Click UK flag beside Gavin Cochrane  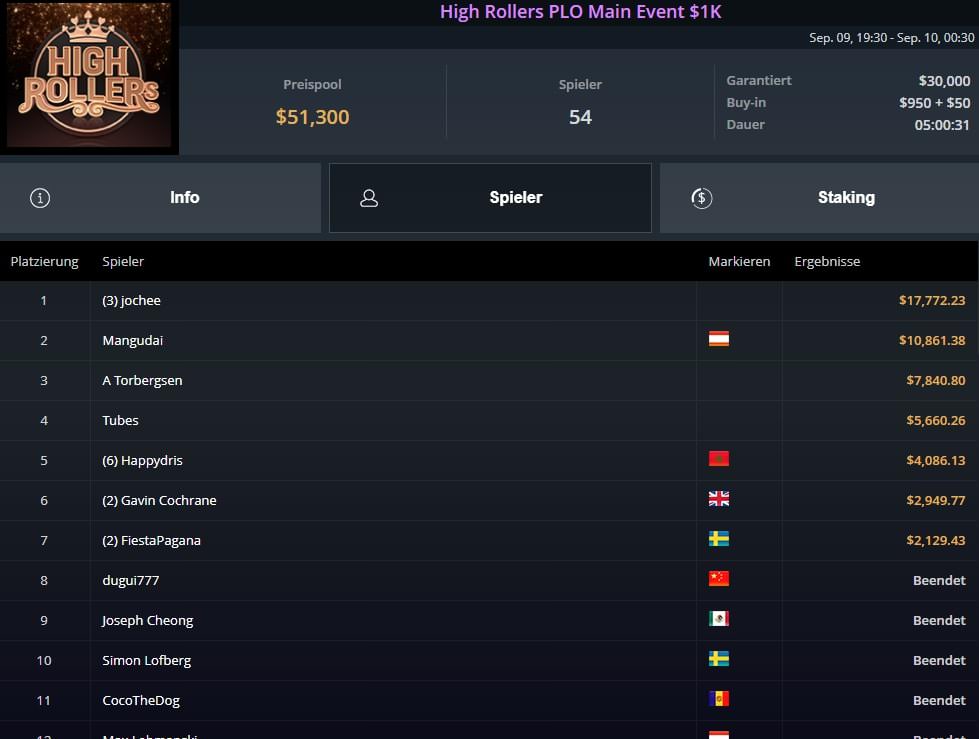click(x=718, y=499)
